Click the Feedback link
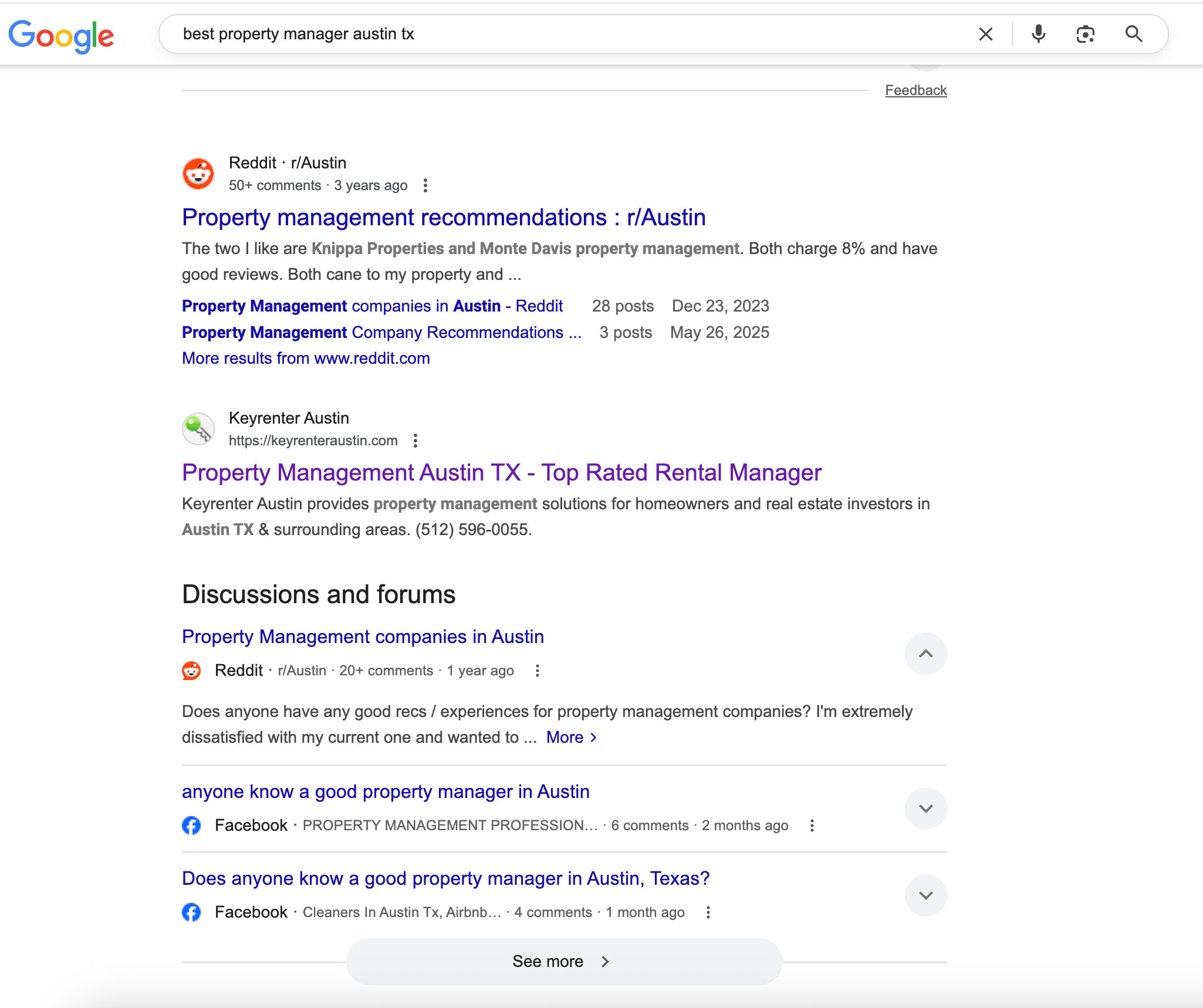The image size is (1203, 1008). (915, 90)
